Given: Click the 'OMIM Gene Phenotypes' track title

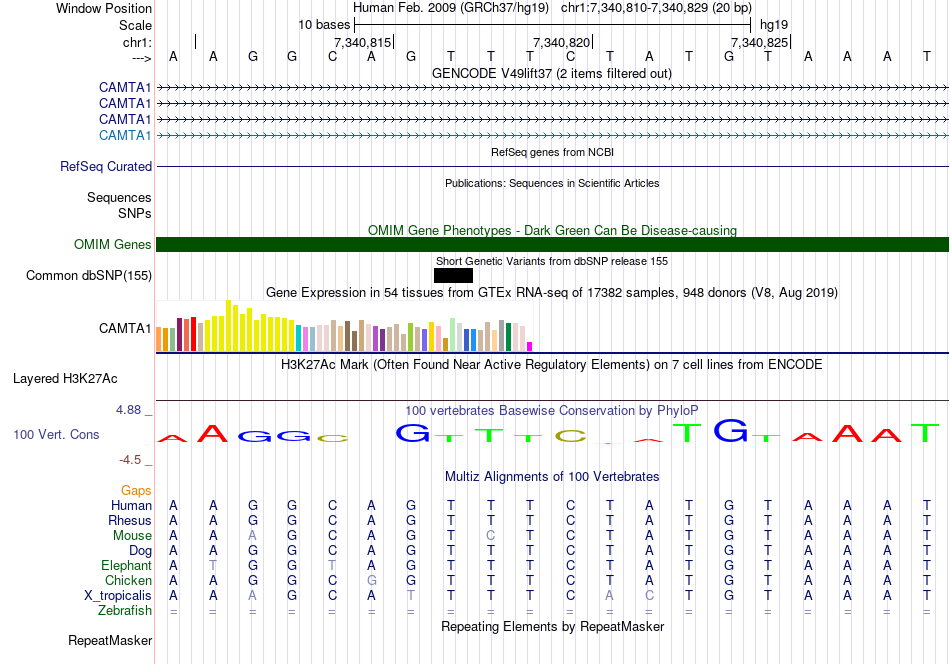Looking at the screenshot, I should click(552, 230).
